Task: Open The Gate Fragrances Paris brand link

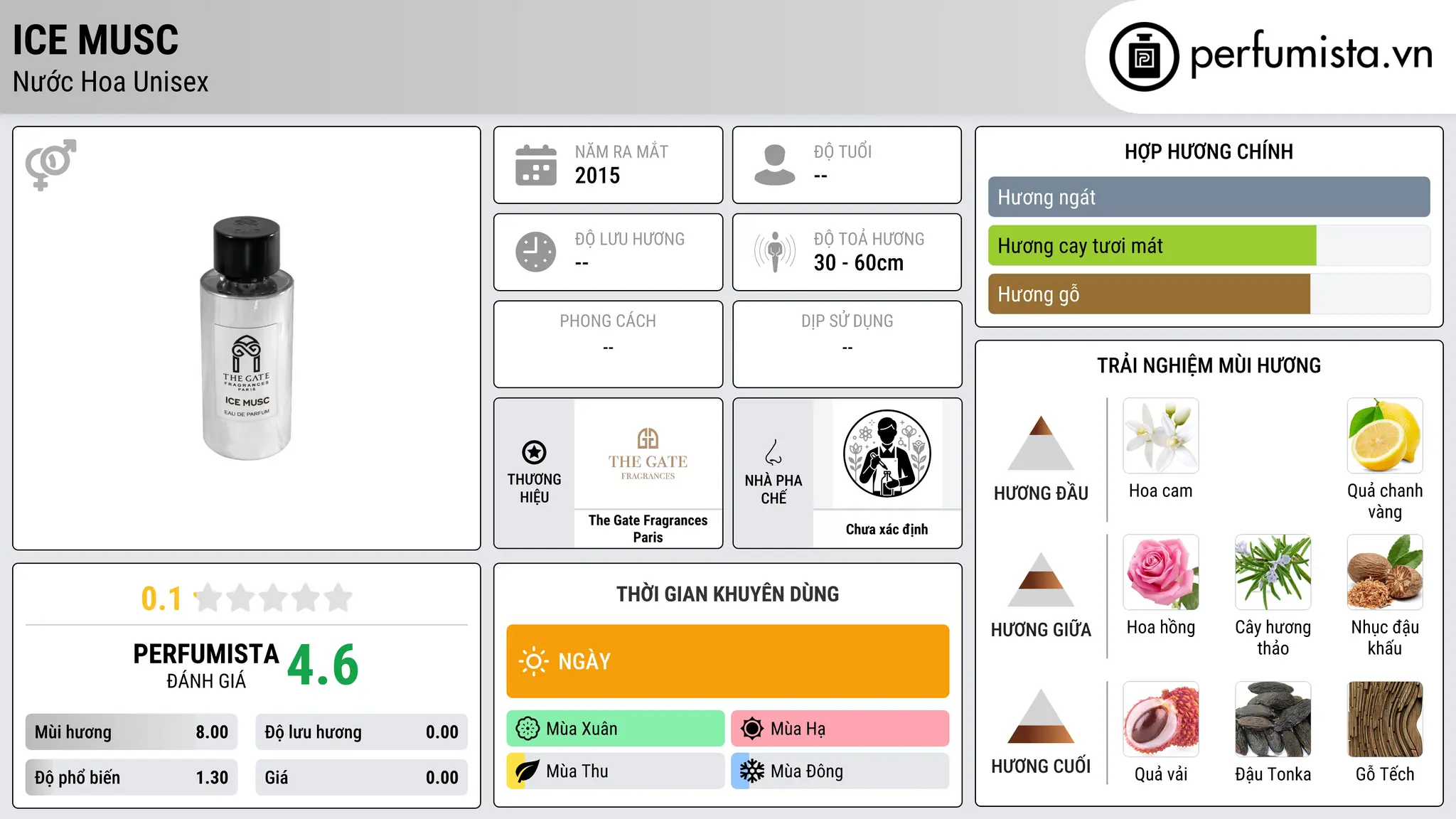Action: [x=648, y=529]
